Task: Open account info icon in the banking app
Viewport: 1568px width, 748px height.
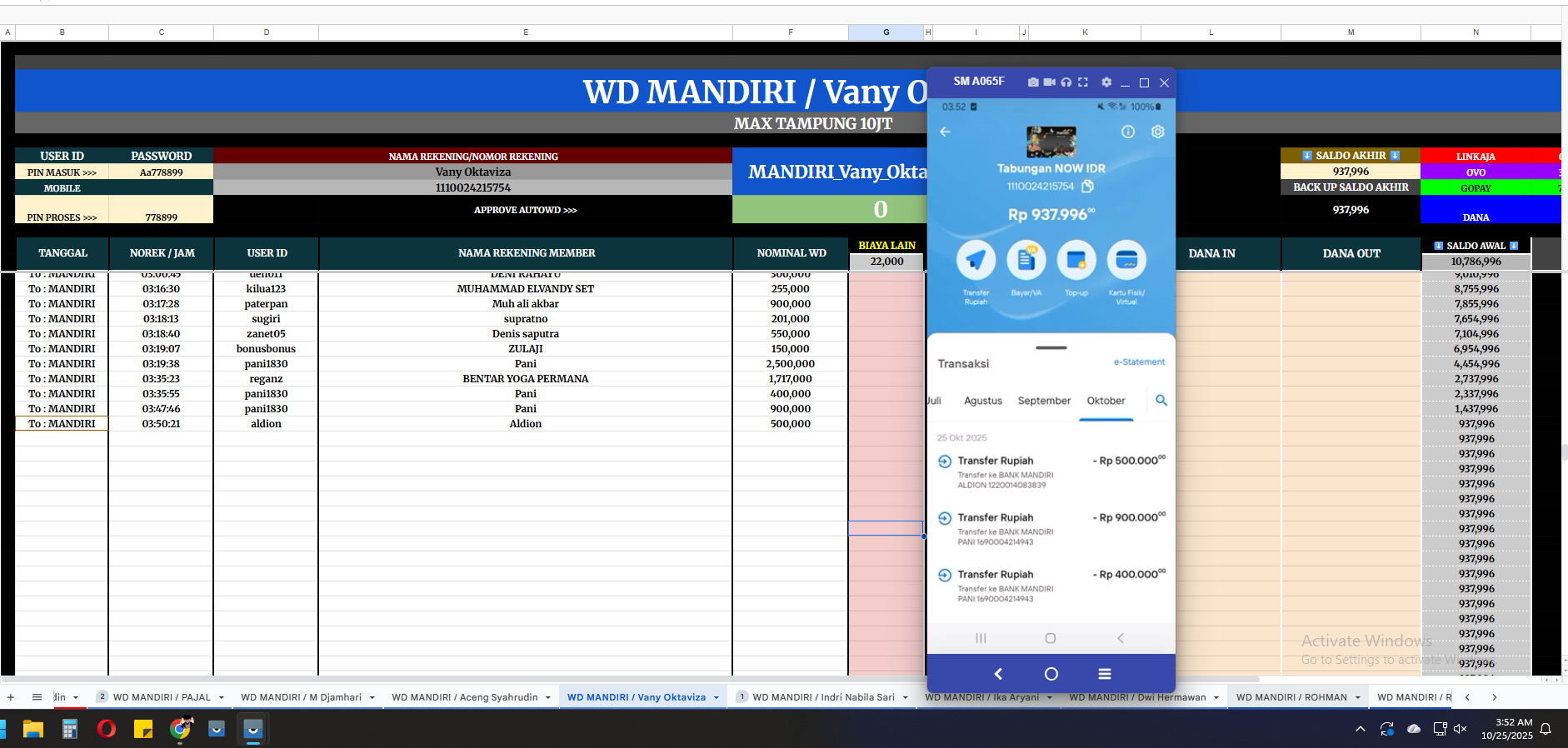Action: click(1128, 132)
